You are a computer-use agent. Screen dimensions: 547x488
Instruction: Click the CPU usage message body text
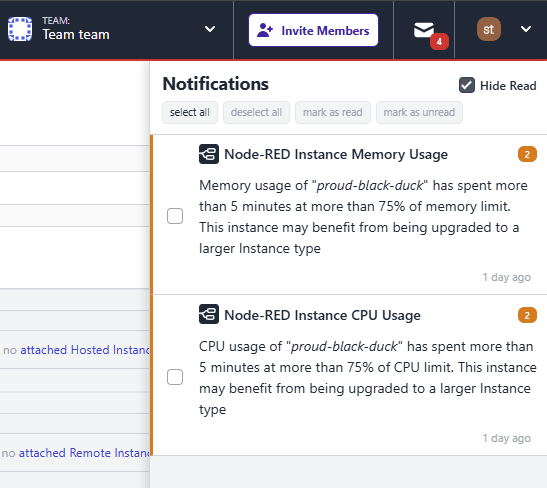(x=368, y=378)
